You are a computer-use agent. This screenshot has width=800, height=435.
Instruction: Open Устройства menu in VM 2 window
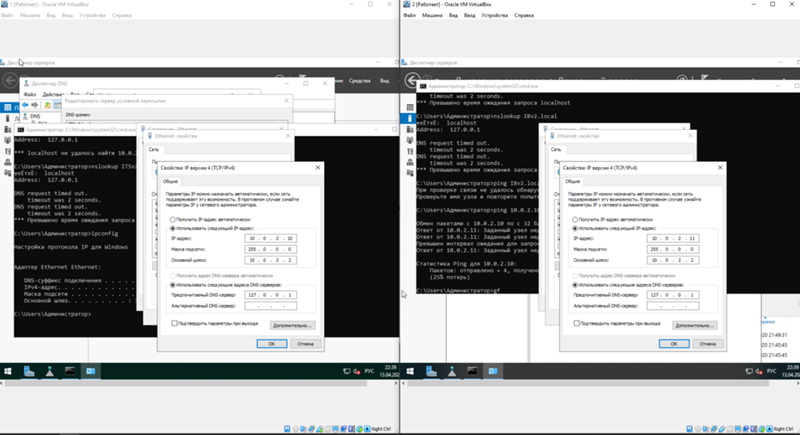[x=494, y=15]
